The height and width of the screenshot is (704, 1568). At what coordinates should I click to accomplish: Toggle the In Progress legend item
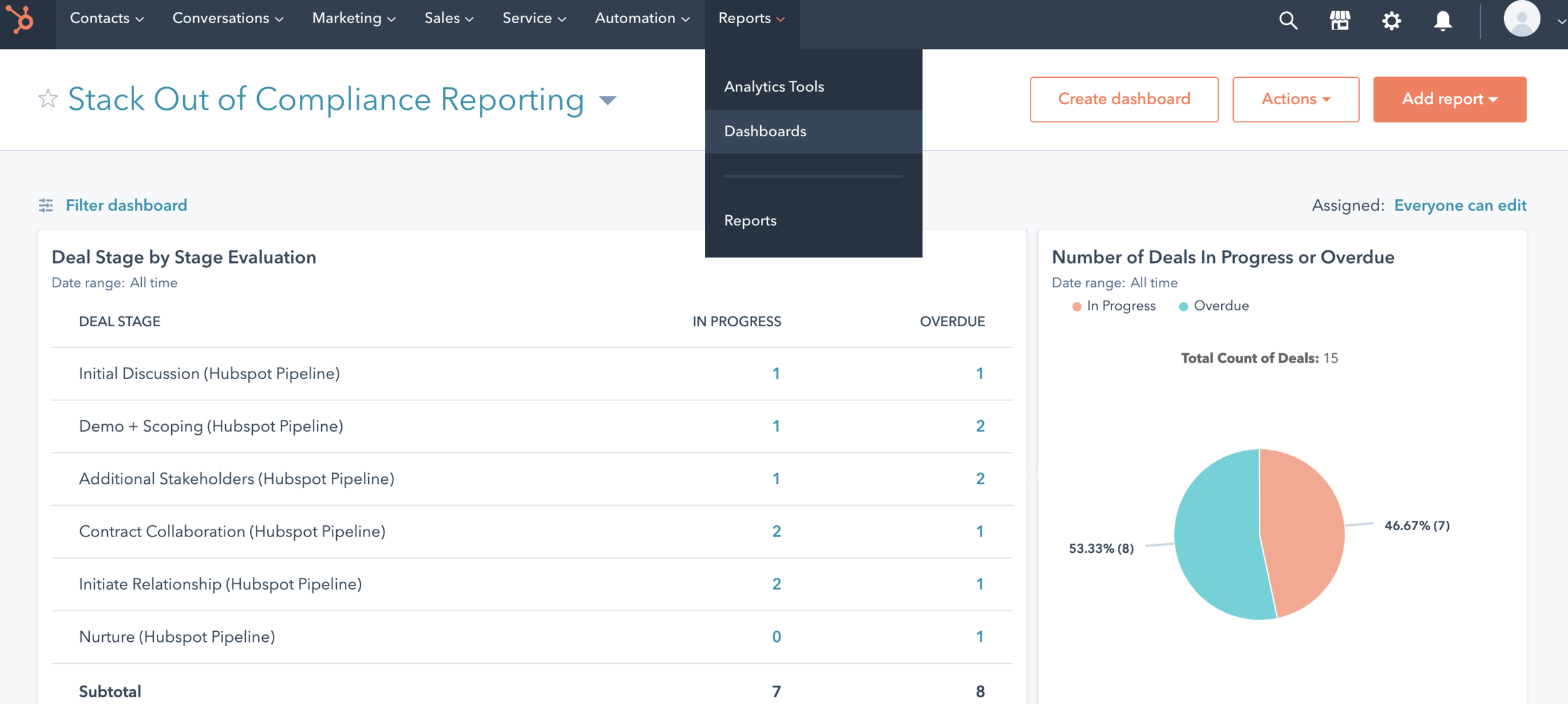pos(1115,306)
